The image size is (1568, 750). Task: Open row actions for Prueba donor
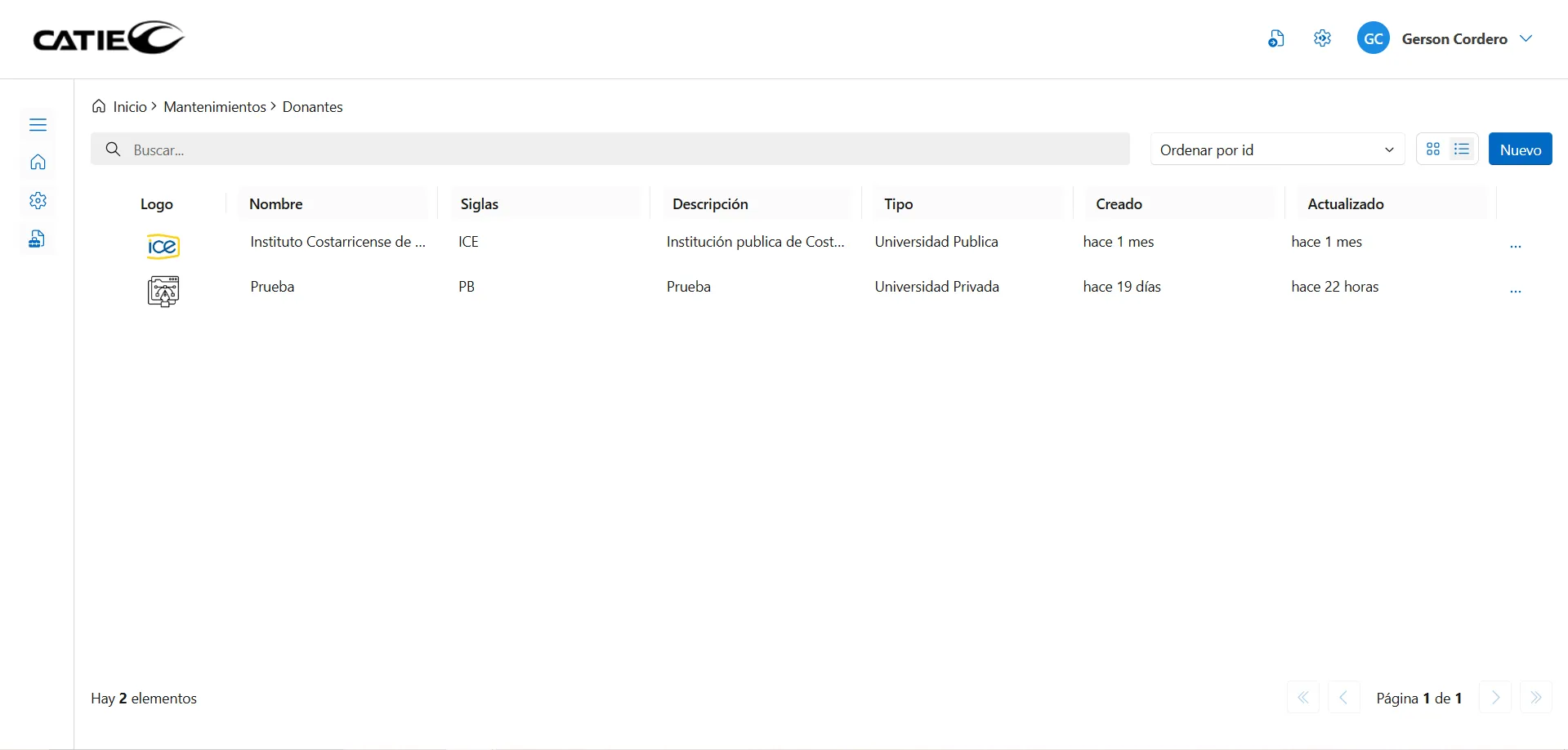click(1515, 291)
